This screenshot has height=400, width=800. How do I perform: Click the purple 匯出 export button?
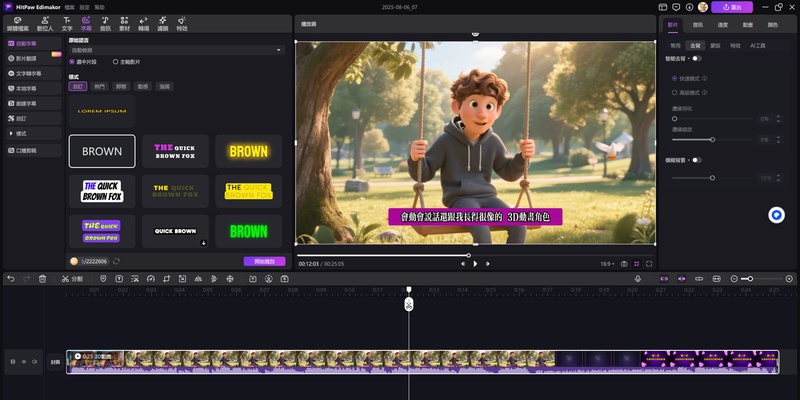coord(732,7)
